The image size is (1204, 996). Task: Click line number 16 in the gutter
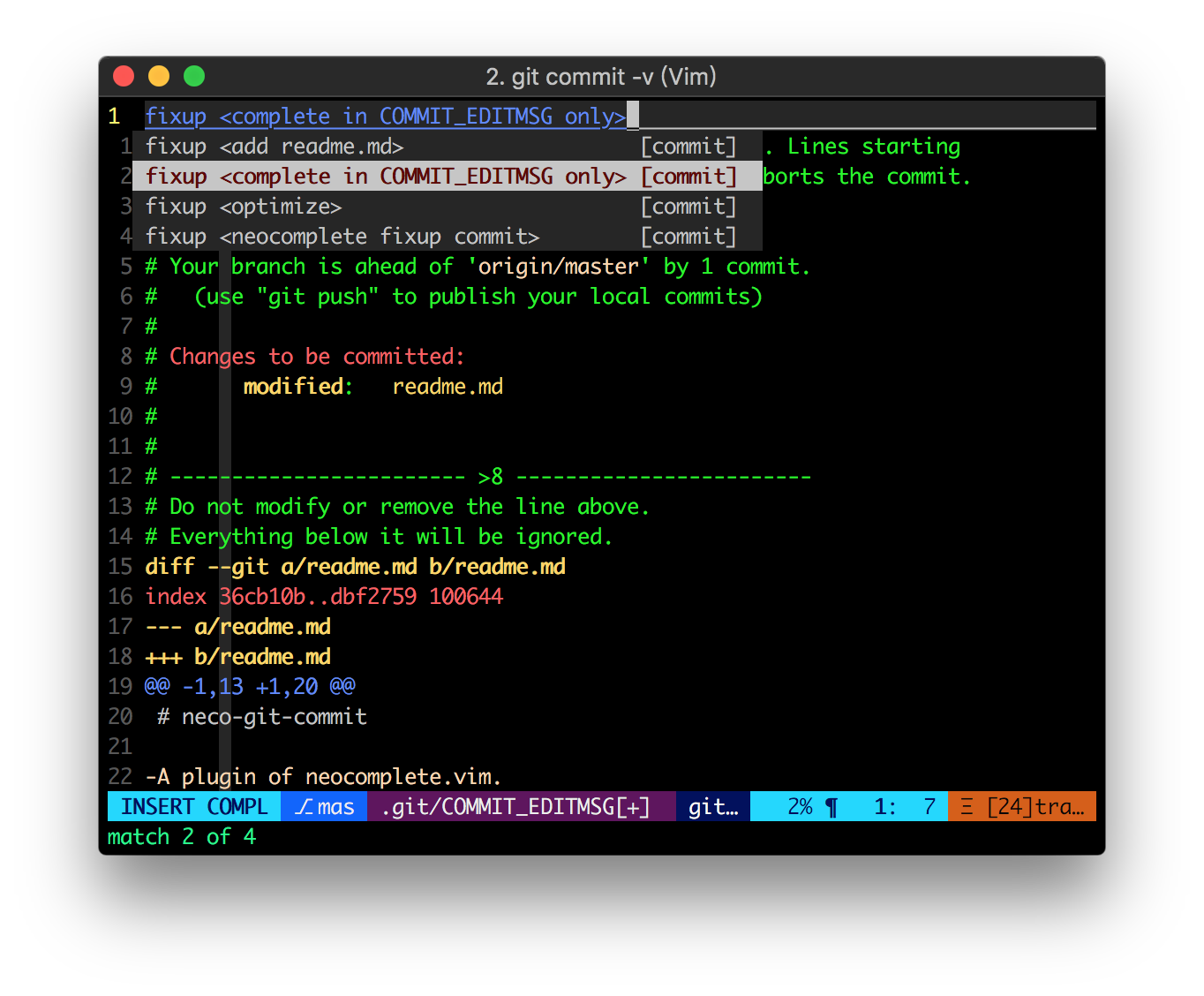(x=120, y=597)
